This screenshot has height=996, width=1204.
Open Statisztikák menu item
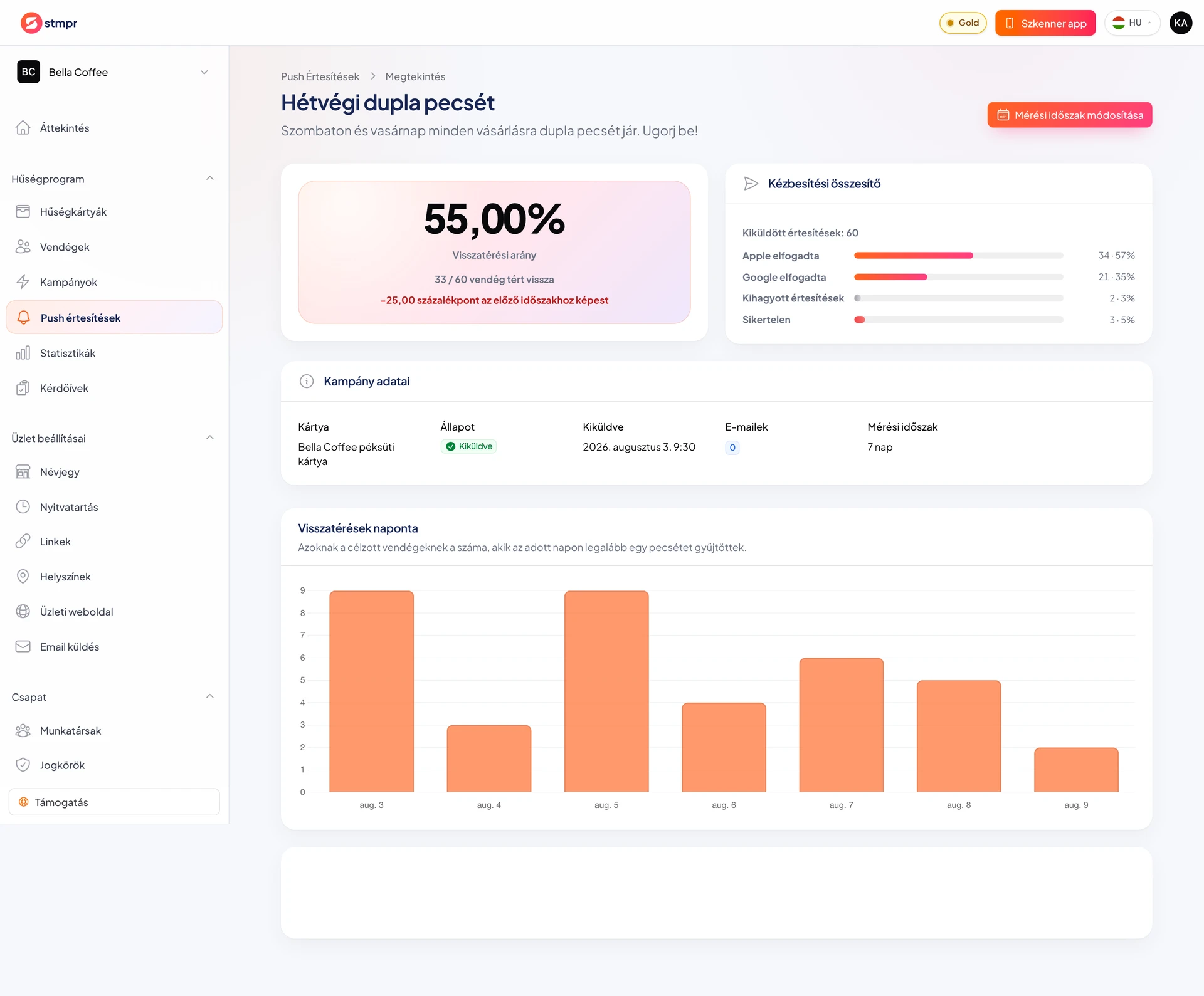point(114,353)
